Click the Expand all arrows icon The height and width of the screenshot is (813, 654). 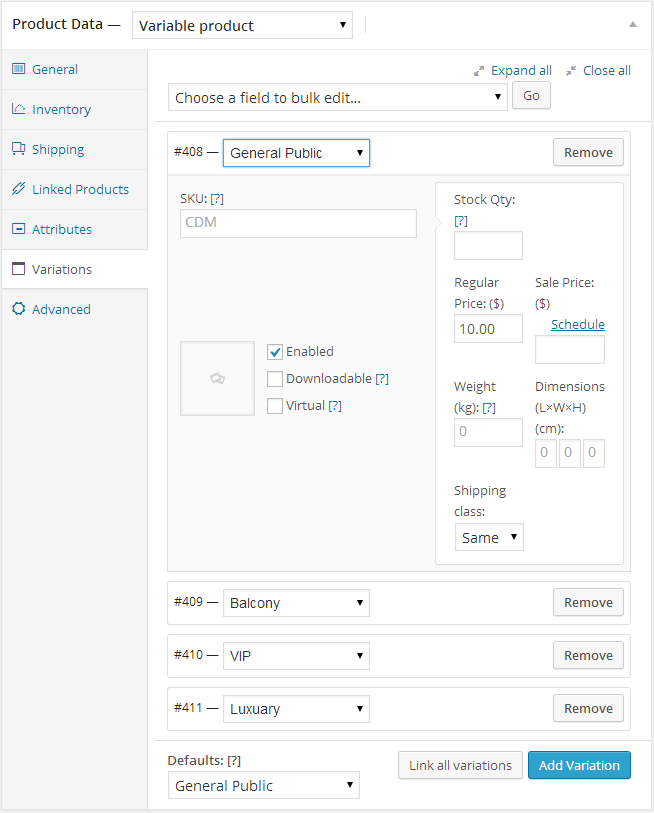pyautogui.click(x=479, y=71)
